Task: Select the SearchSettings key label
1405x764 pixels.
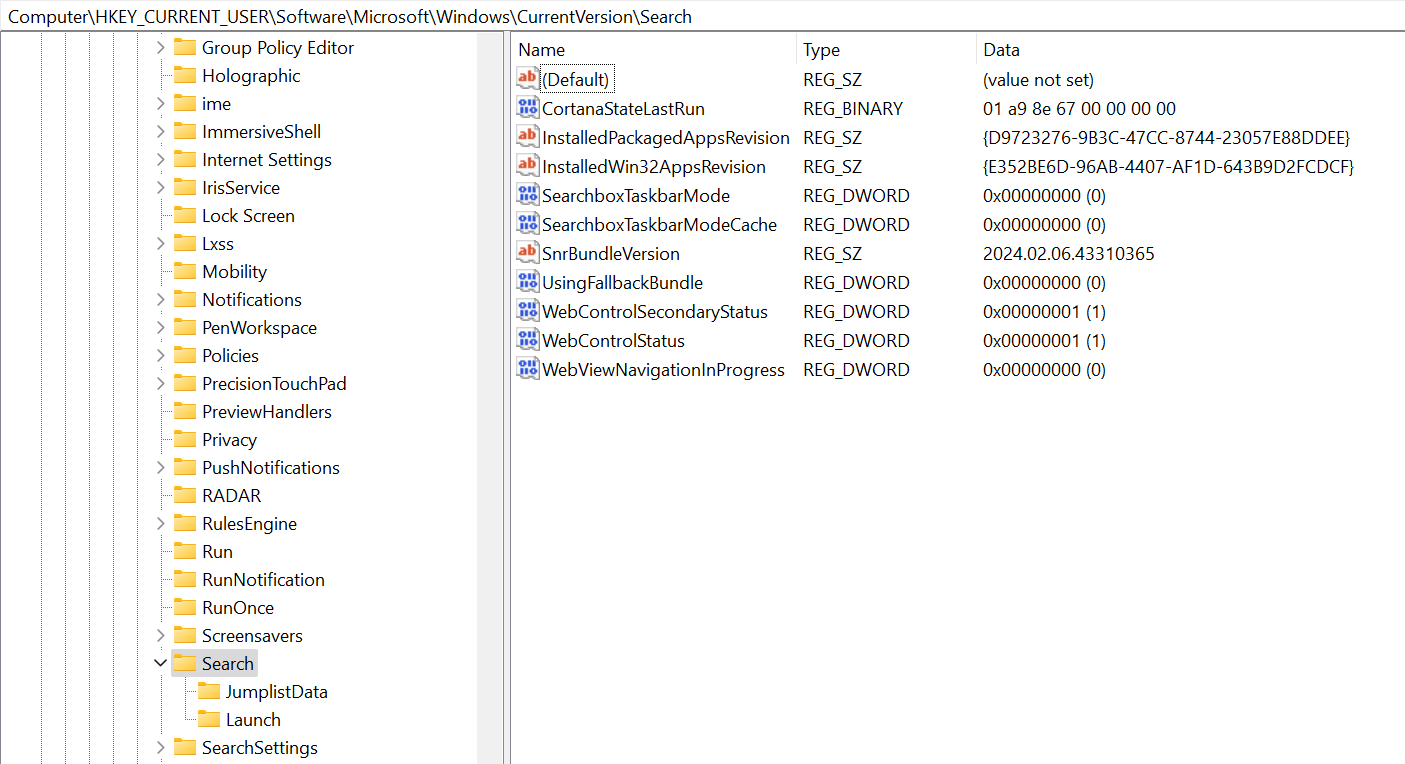Action: pyautogui.click(x=260, y=747)
